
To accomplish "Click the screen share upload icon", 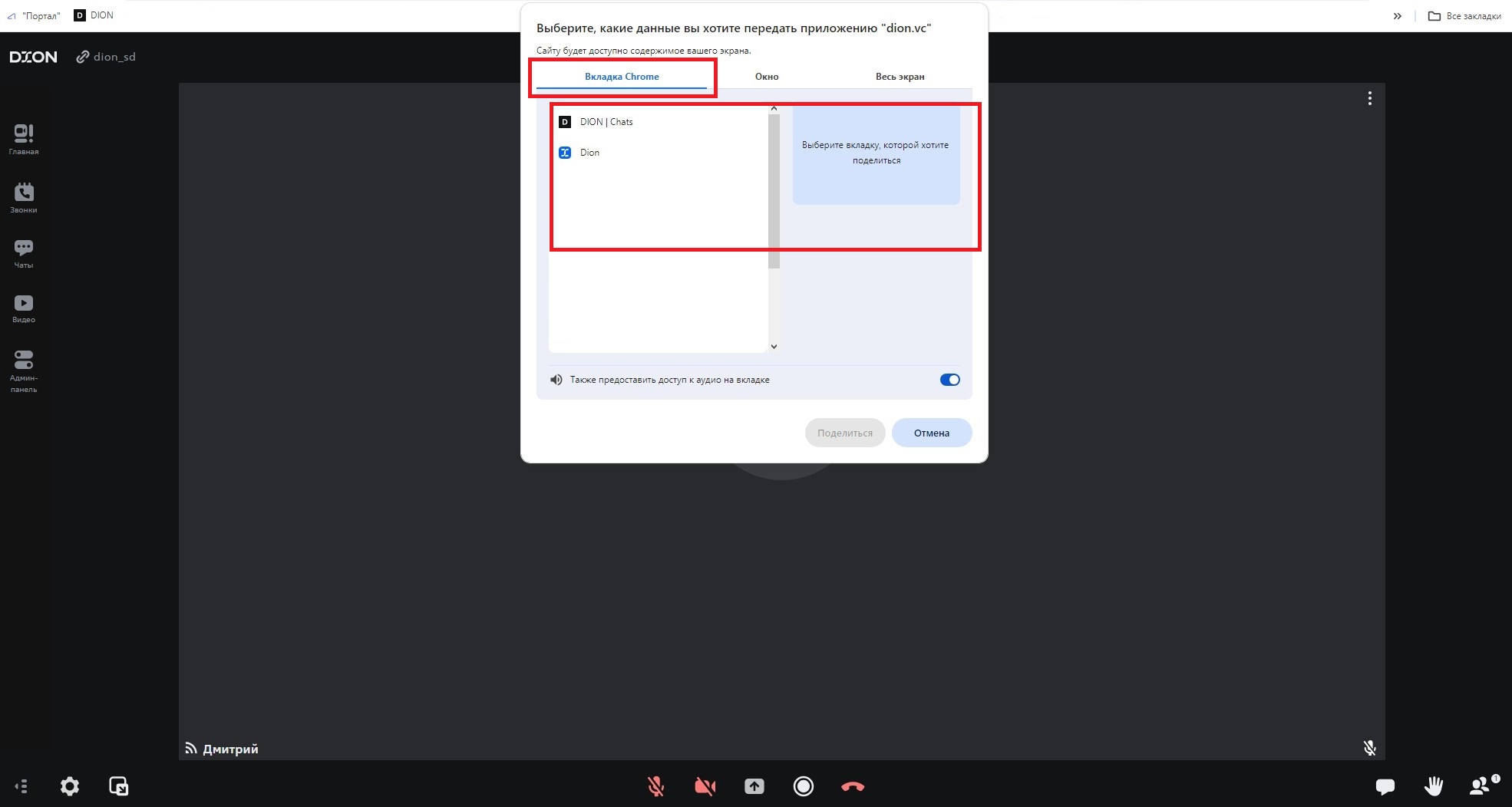I will pos(754,786).
